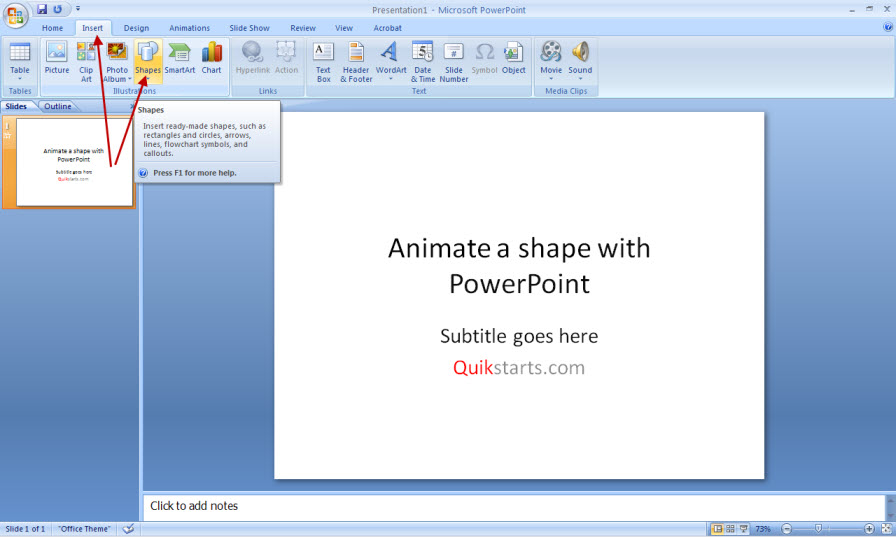The height and width of the screenshot is (537, 896).
Task: Click the Quikstarts.com text on slide
Action: (519, 367)
